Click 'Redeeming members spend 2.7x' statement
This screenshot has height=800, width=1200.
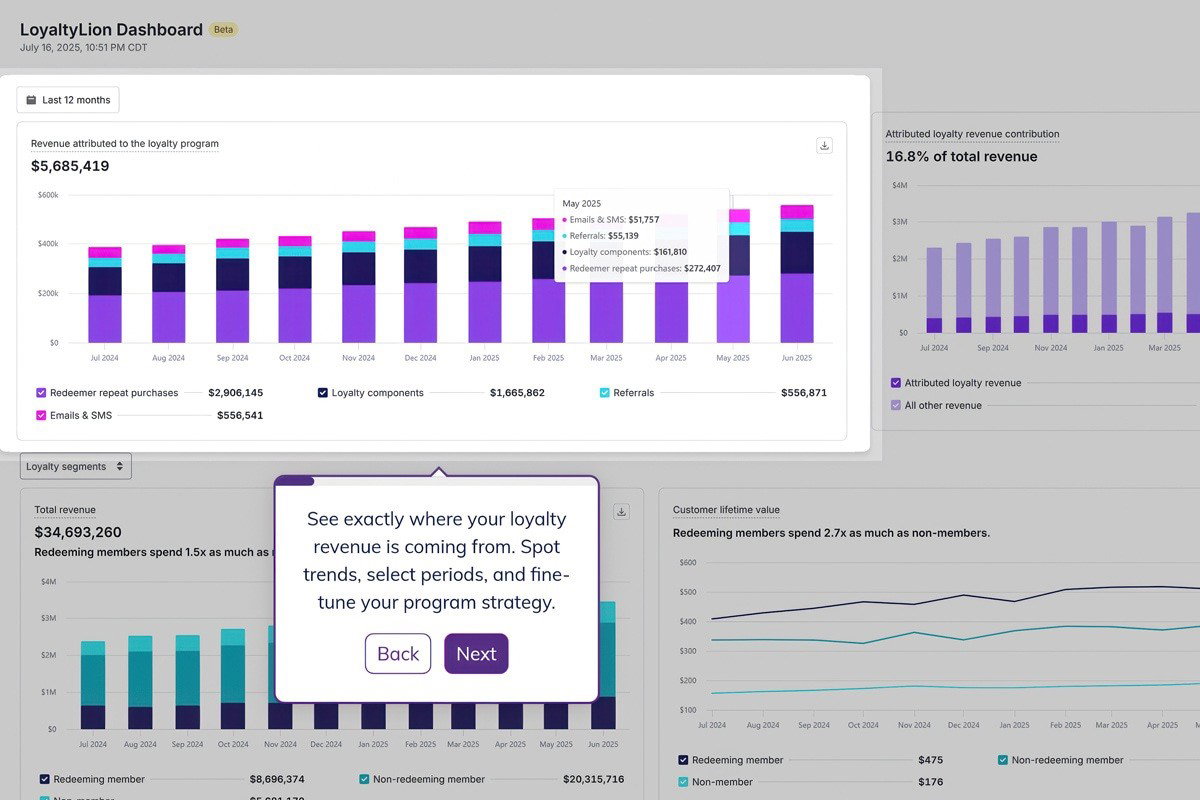(831, 533)
